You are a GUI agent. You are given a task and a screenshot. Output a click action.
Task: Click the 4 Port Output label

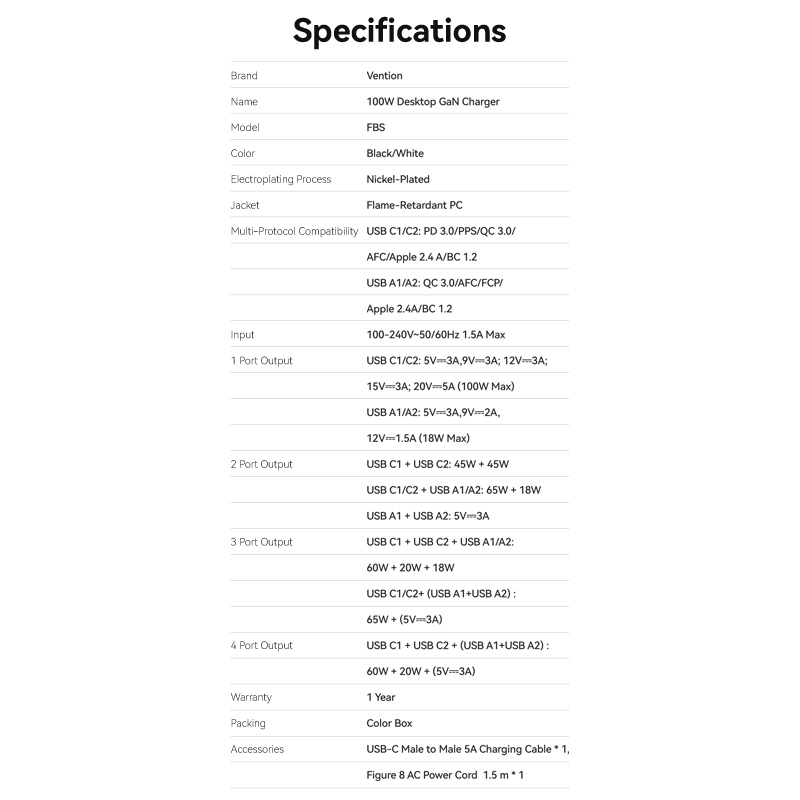pyautogui.click(x=262, y=646)
